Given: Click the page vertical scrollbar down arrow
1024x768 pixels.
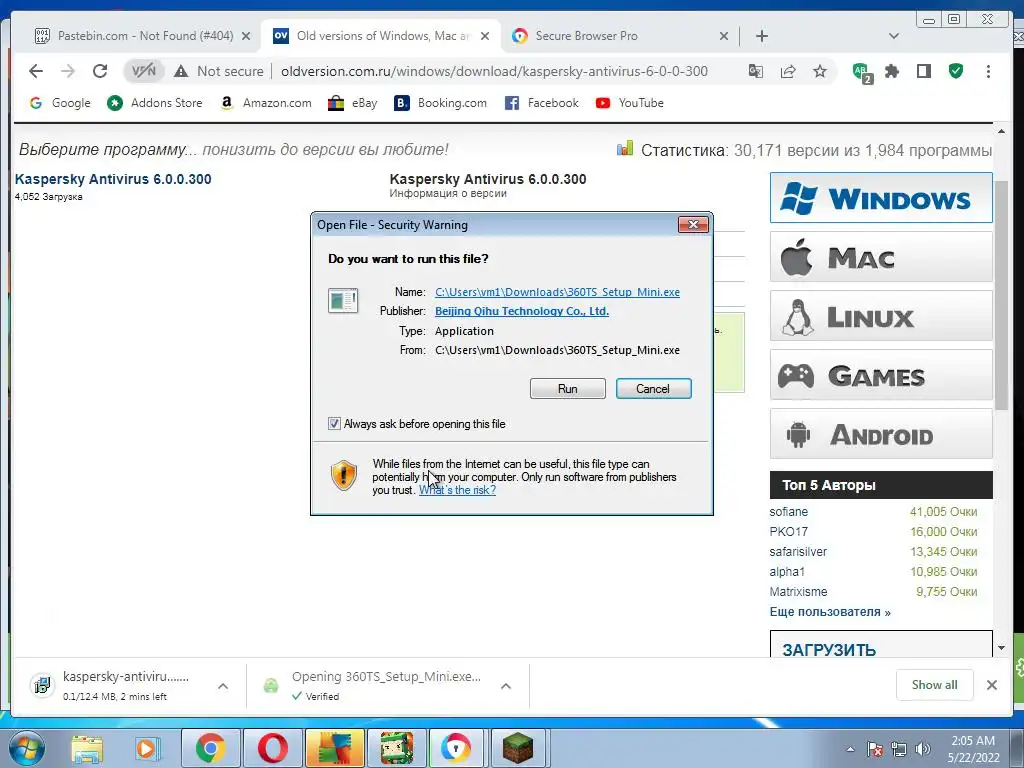Looking at the screenshot, I should (1001, 648).
